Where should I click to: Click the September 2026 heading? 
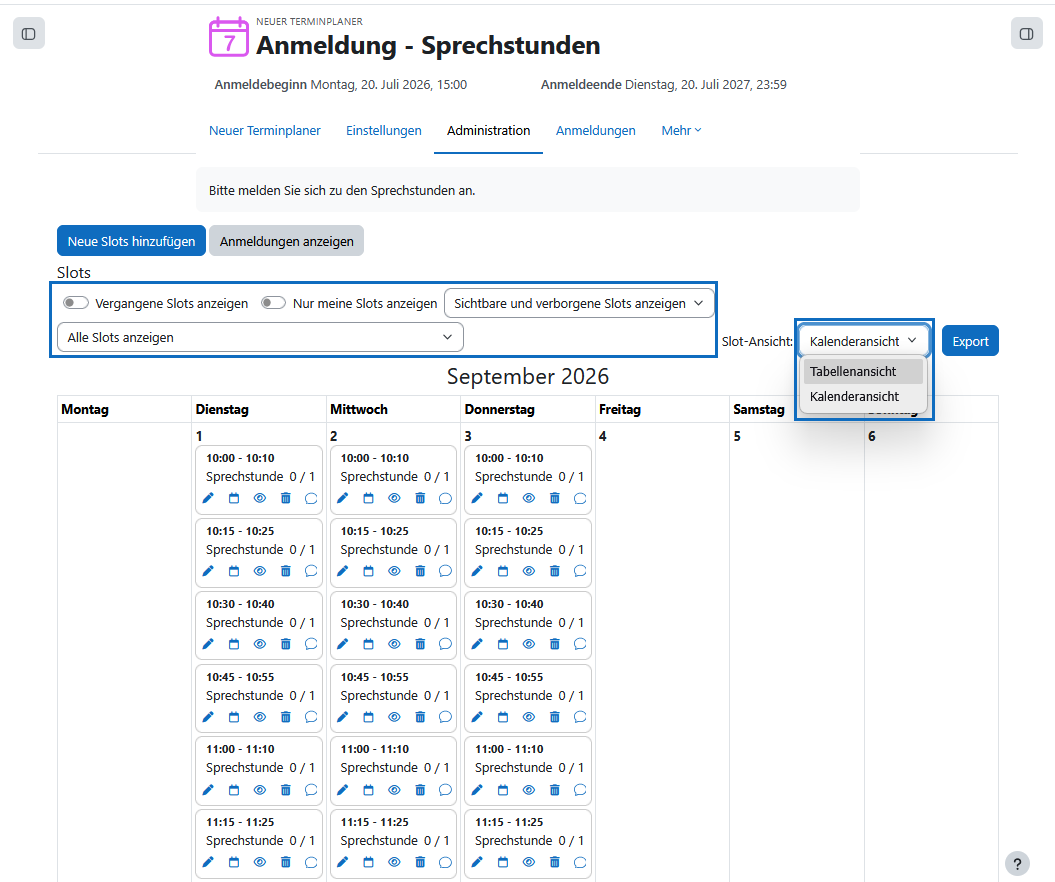pos(528,376)
